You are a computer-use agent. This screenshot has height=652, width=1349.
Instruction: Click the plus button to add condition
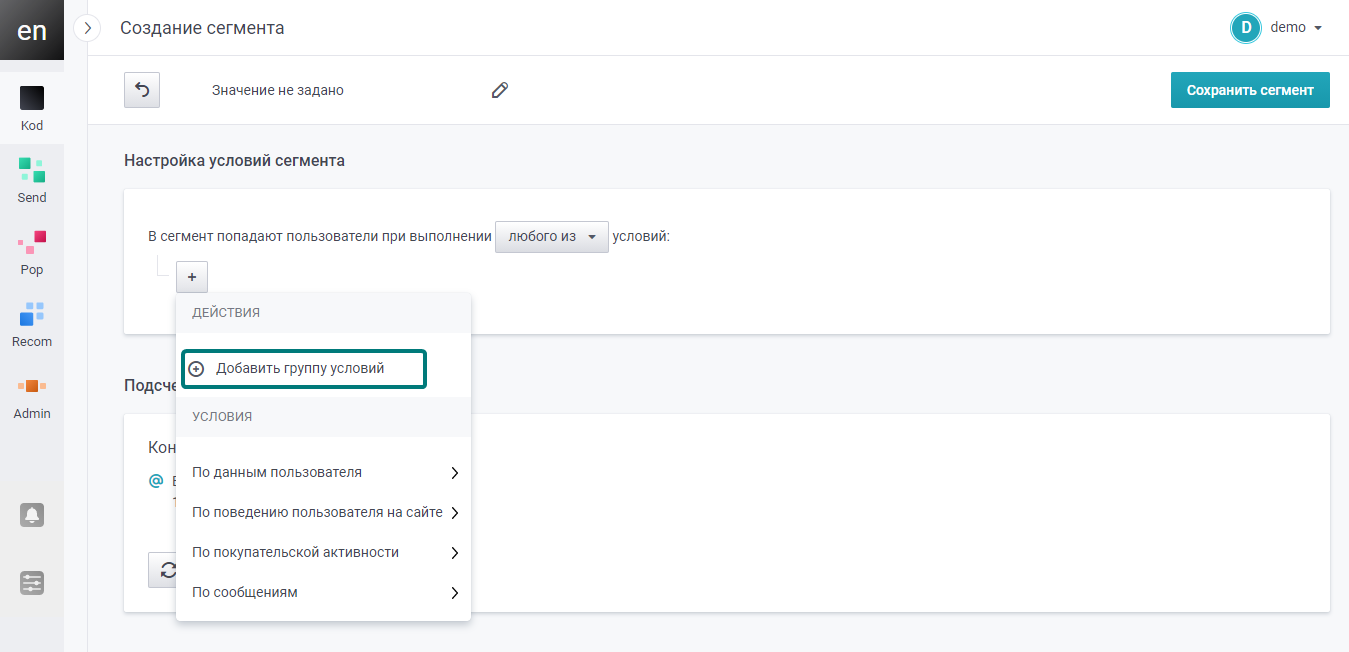192,277
